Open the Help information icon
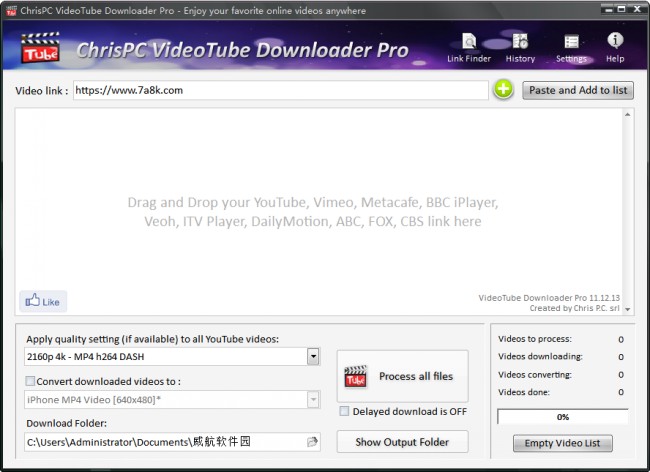This screenshot has width=650, height=472. [x=615, y=47]
